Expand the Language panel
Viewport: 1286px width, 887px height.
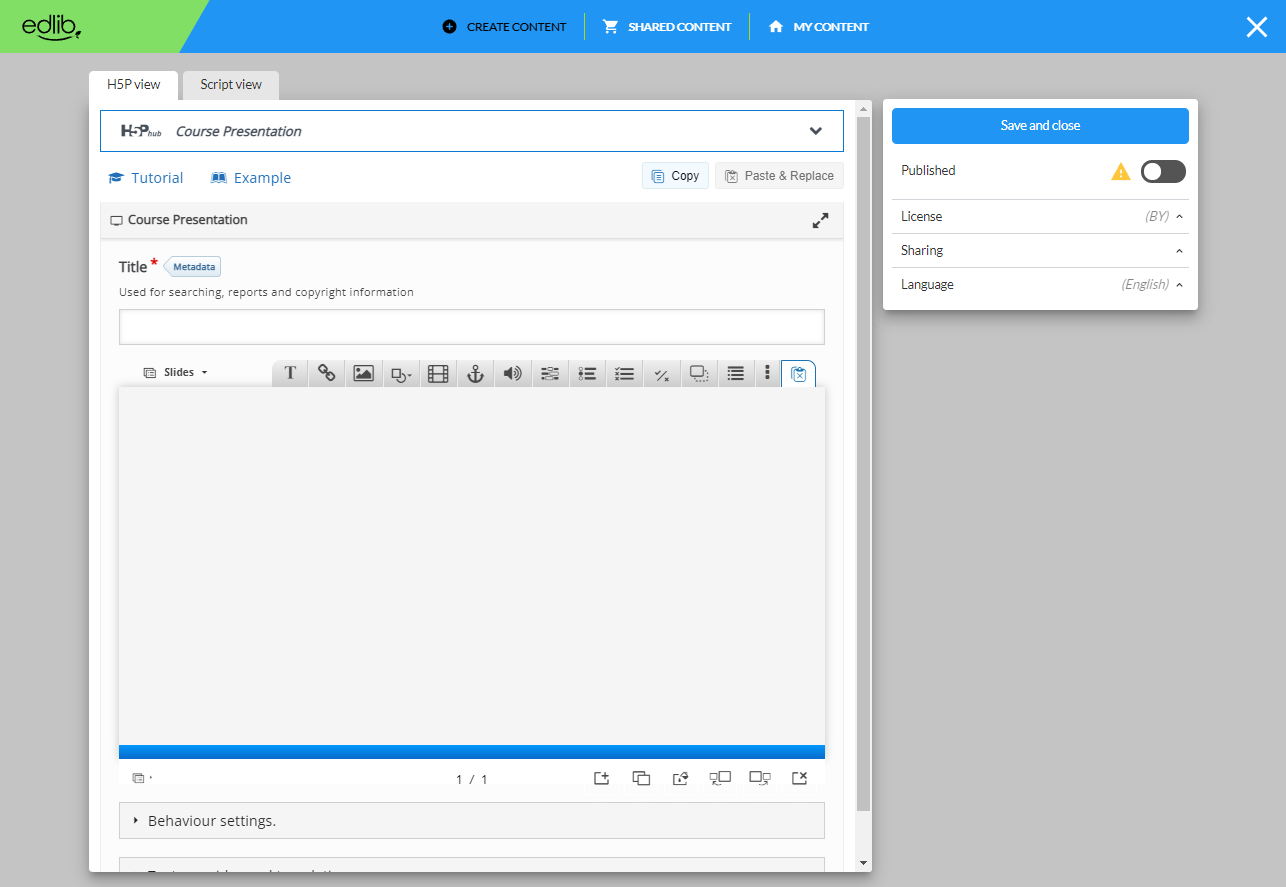coord(1040,285)
